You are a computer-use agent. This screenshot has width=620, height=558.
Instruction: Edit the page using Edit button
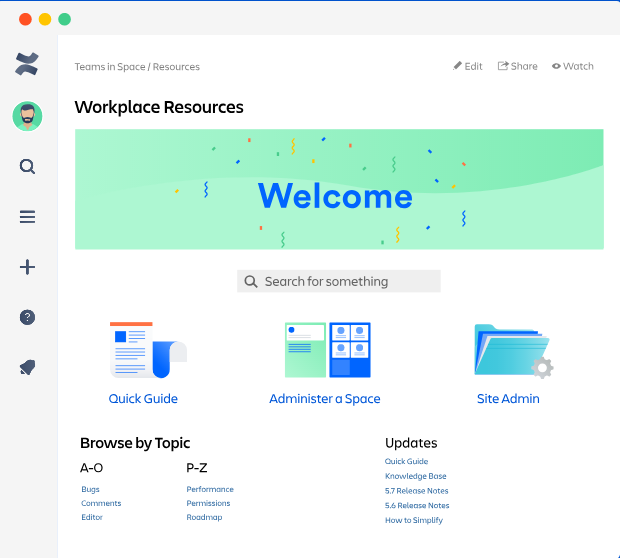pos(468,66)
